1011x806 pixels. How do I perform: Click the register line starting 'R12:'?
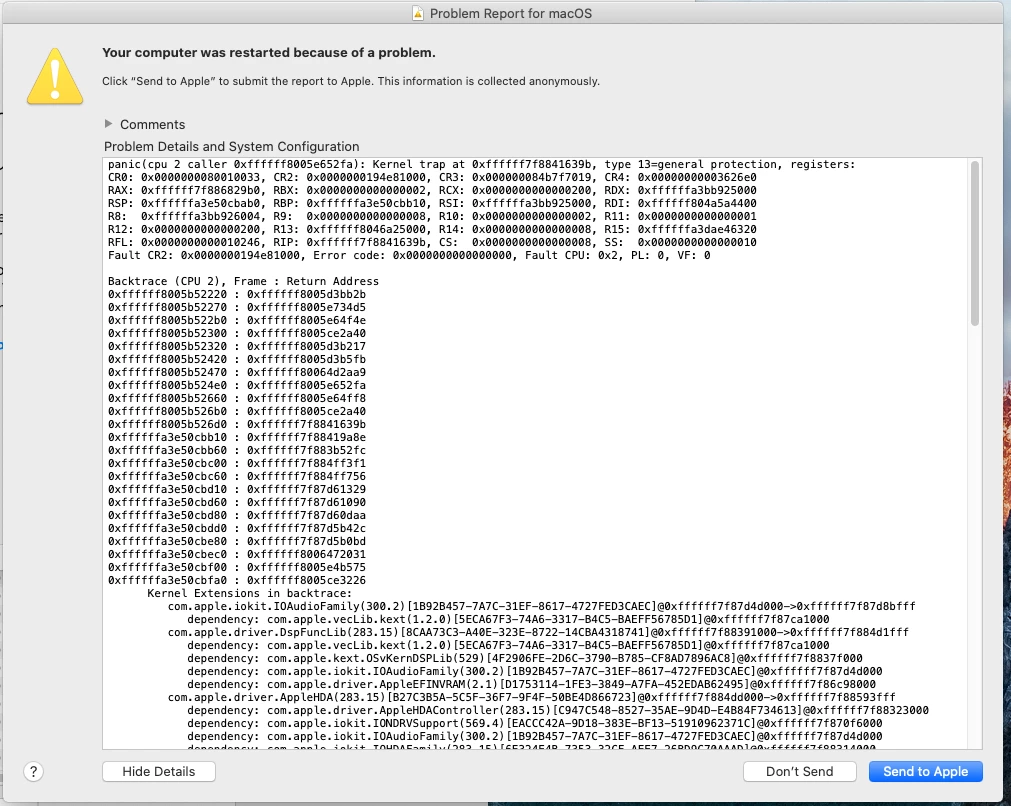pyautogui.click(x=432, y=230)
